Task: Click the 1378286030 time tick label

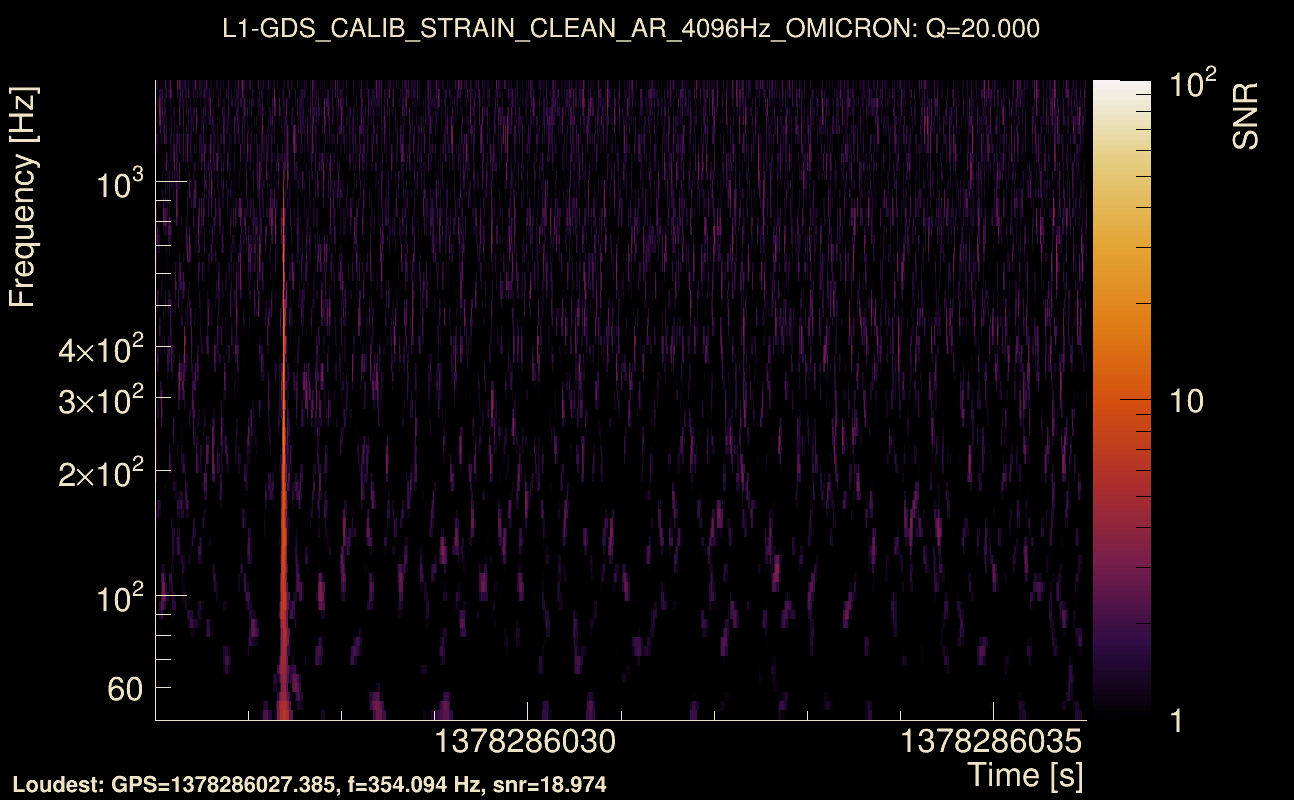Action: (x=526, y=742)
